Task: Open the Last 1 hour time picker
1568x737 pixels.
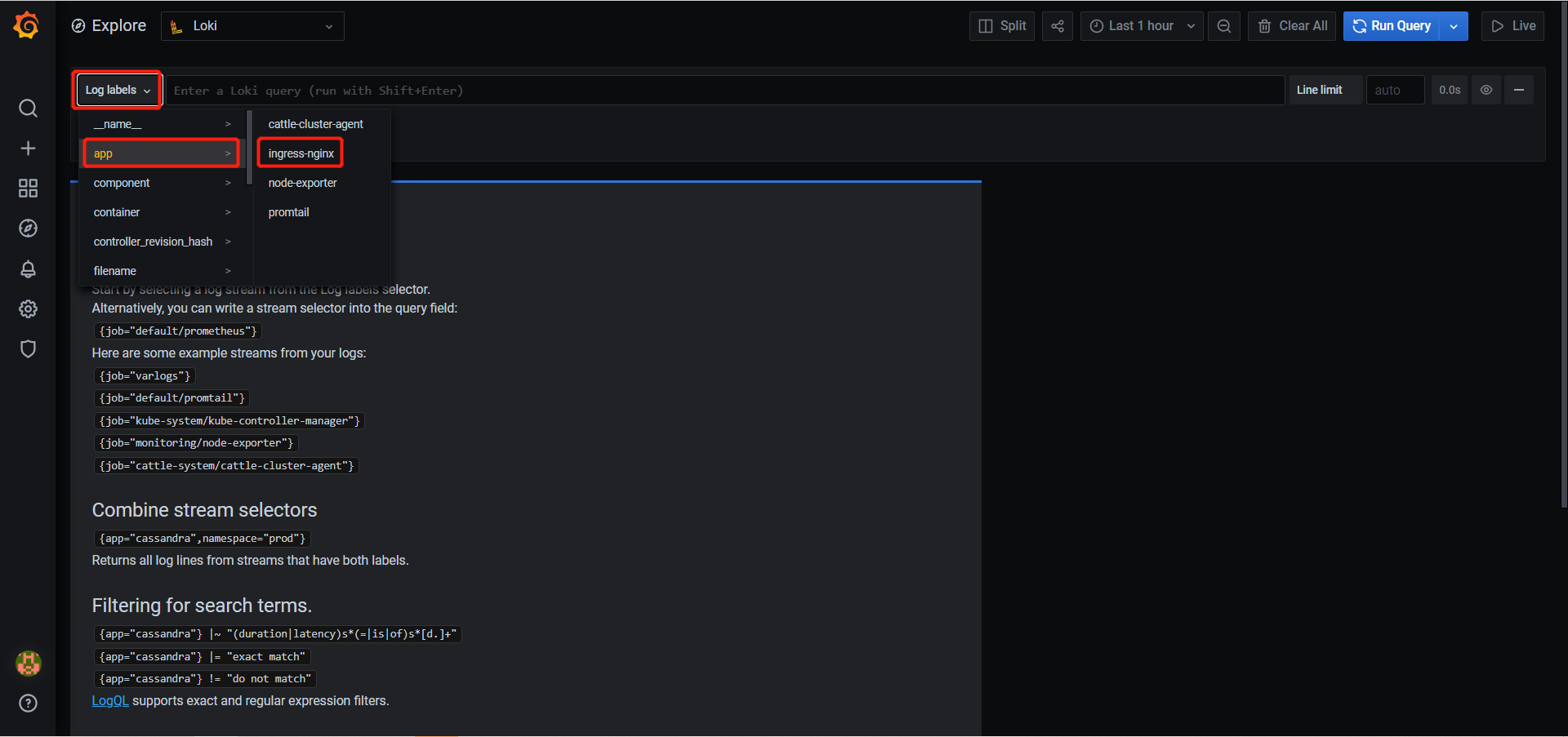Action: pyautogui.click(x=1142, y=26)
